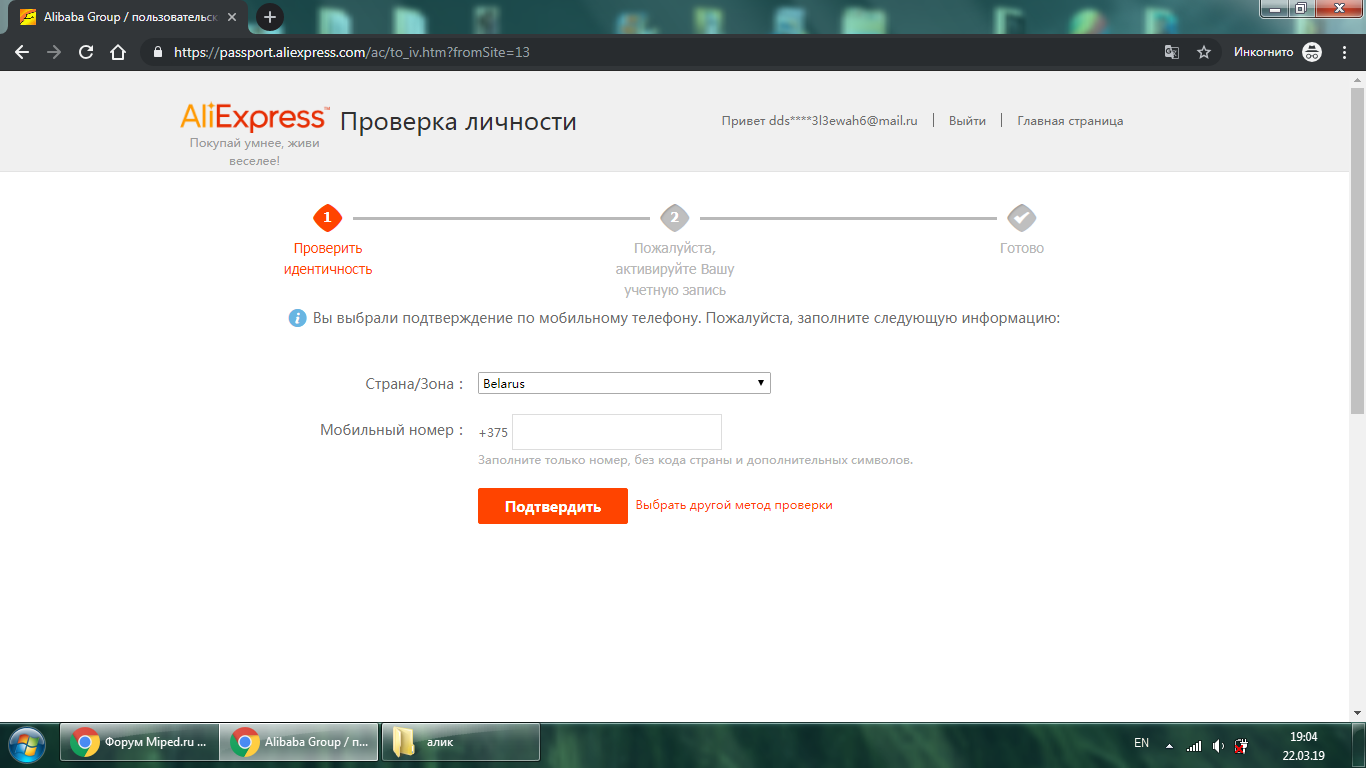The height and width of the screenshot is (768, 1366).
Task: Select the Alibaba Group browser tab
Action: 128,17
